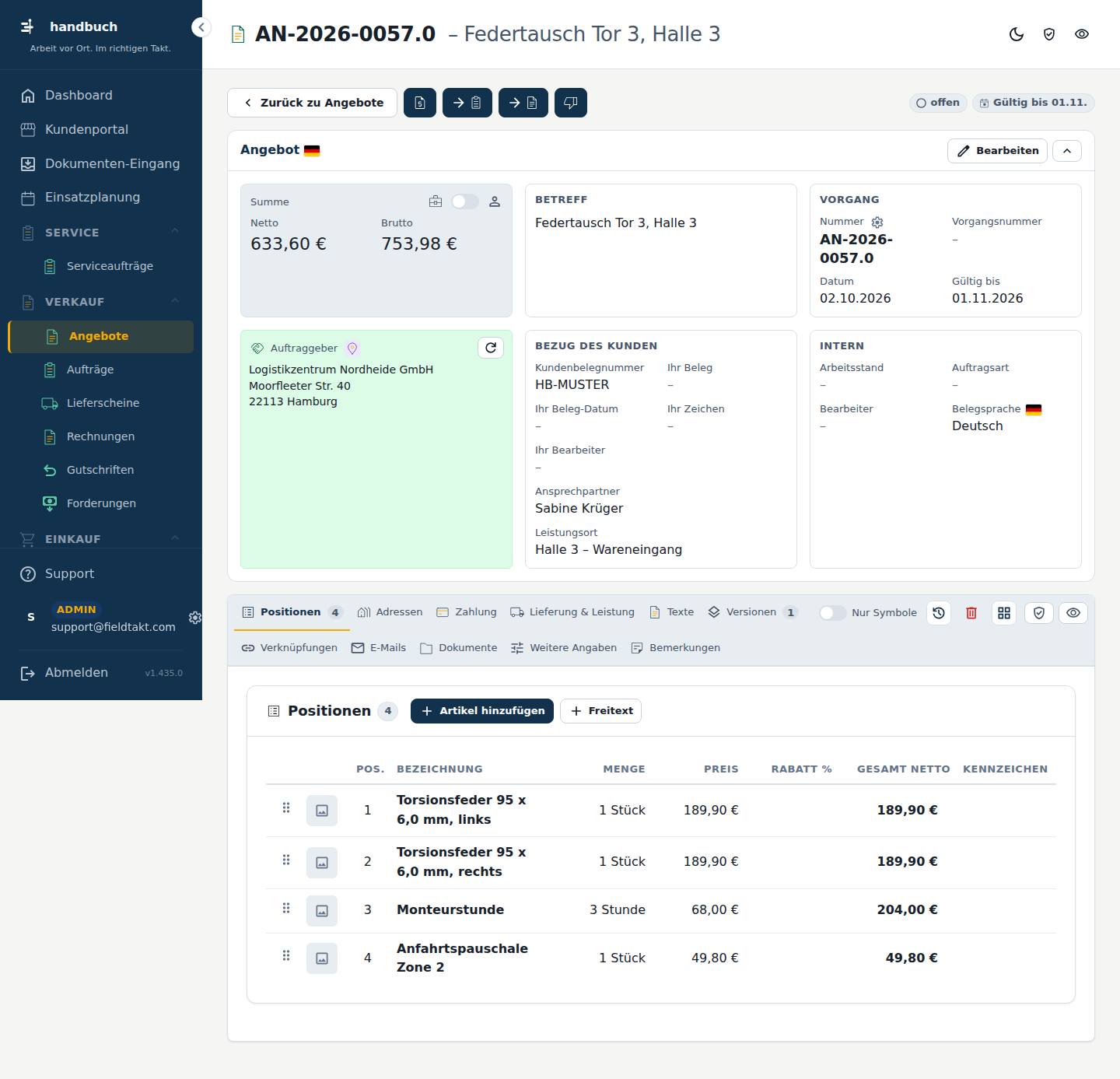
Task: Switch to Versionen tab
Action: [752, 612]
